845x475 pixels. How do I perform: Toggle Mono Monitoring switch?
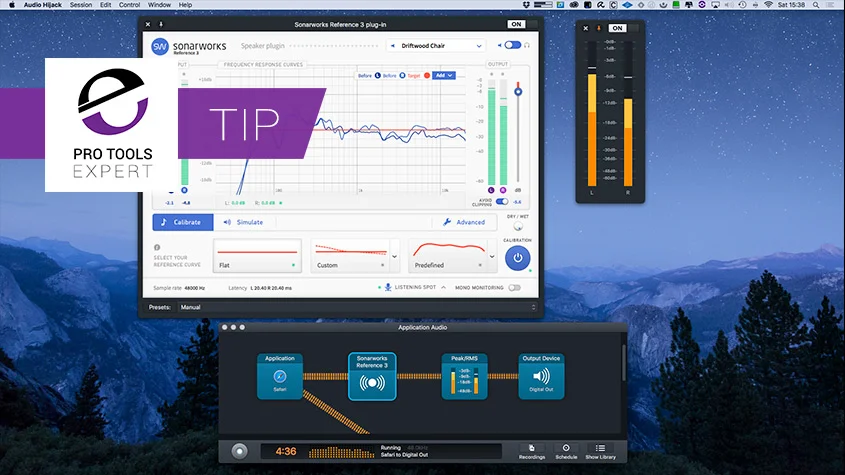coord(515,288)
